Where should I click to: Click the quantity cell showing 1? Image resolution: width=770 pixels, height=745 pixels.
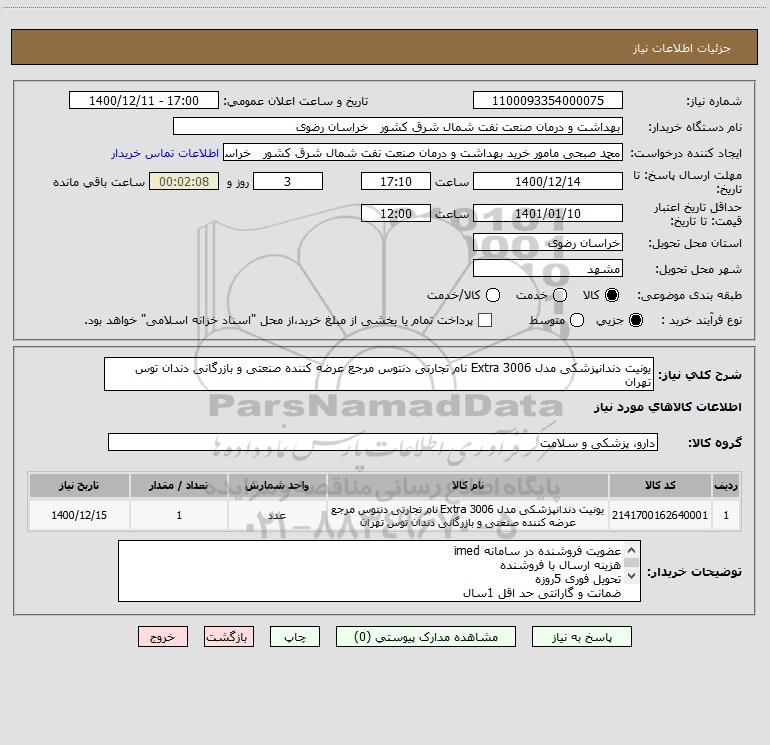click(179, 515)
